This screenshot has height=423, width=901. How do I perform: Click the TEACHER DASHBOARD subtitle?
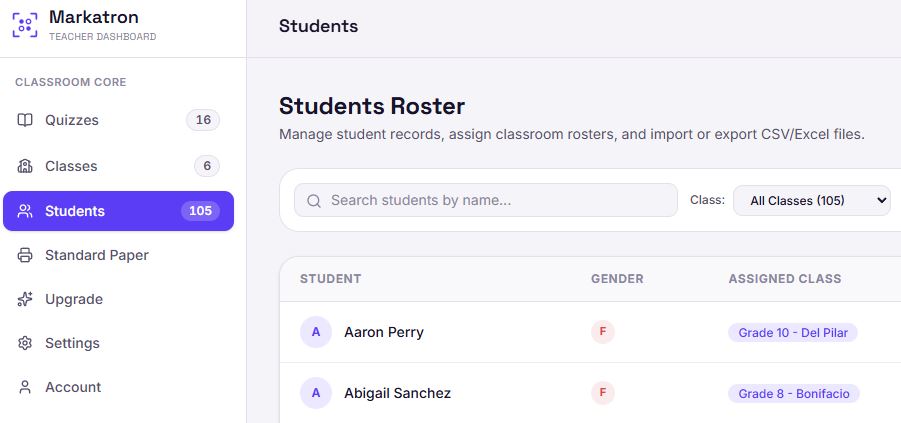[x=102, y=37]
